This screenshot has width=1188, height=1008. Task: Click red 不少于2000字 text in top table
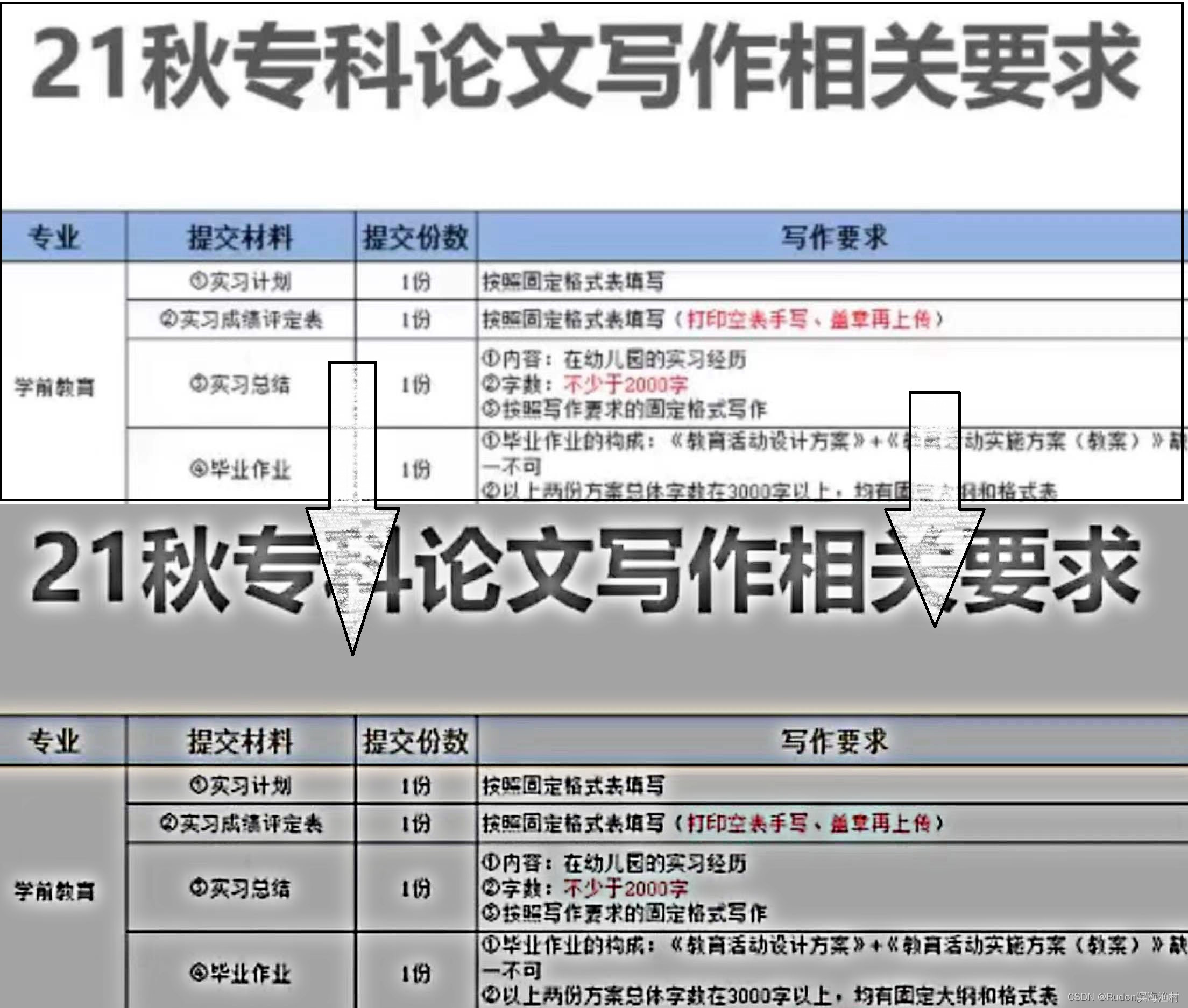coord(625,385)
